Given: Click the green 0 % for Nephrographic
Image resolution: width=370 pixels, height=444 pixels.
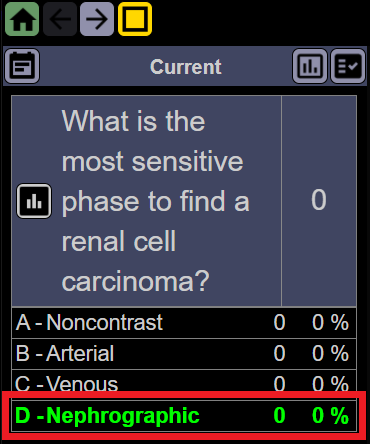Looking at the screenshot, I should [x=330, y=416].
